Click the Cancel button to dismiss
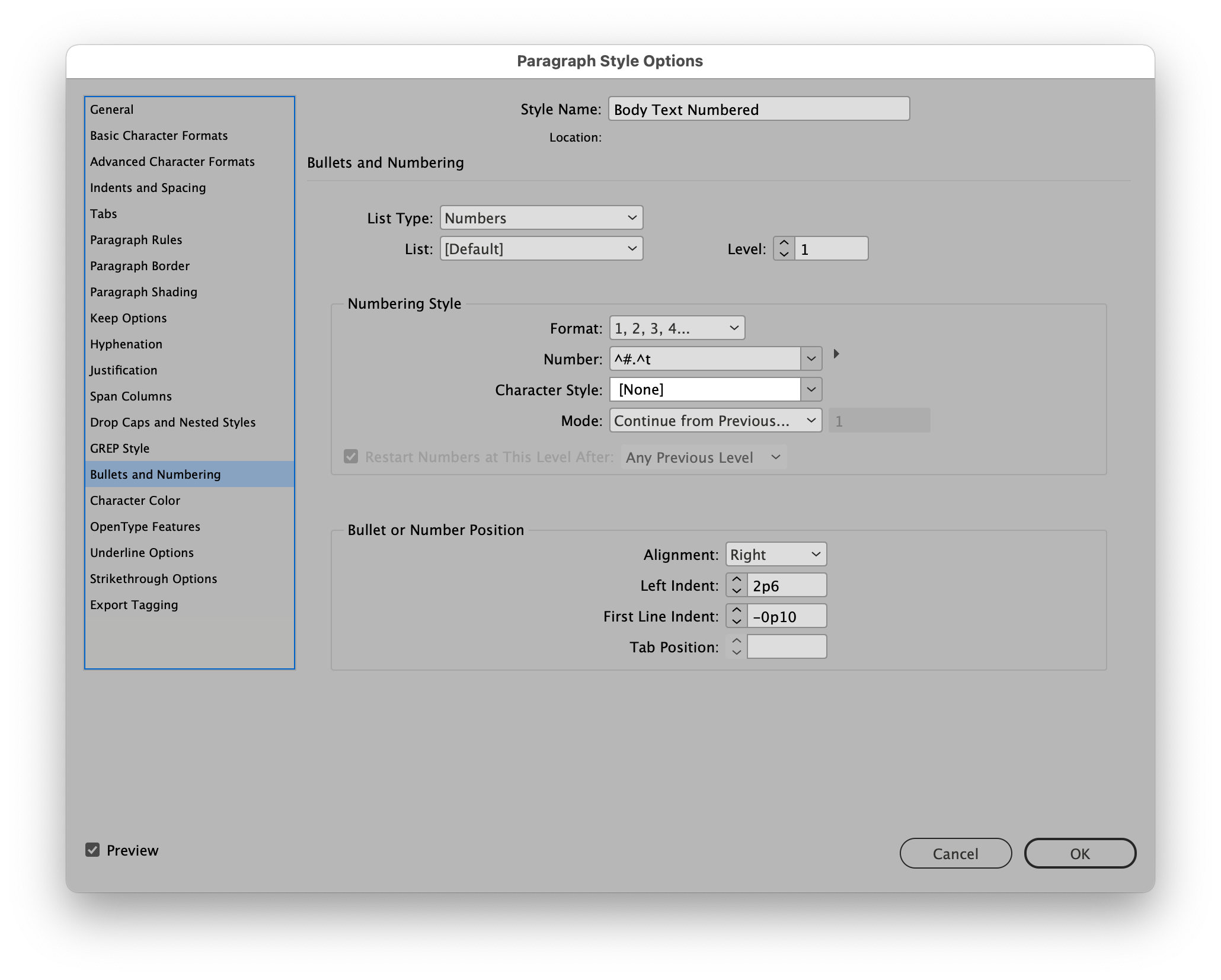The height and width of the screenshot is (980, 1221). click(x=955, y=853)
